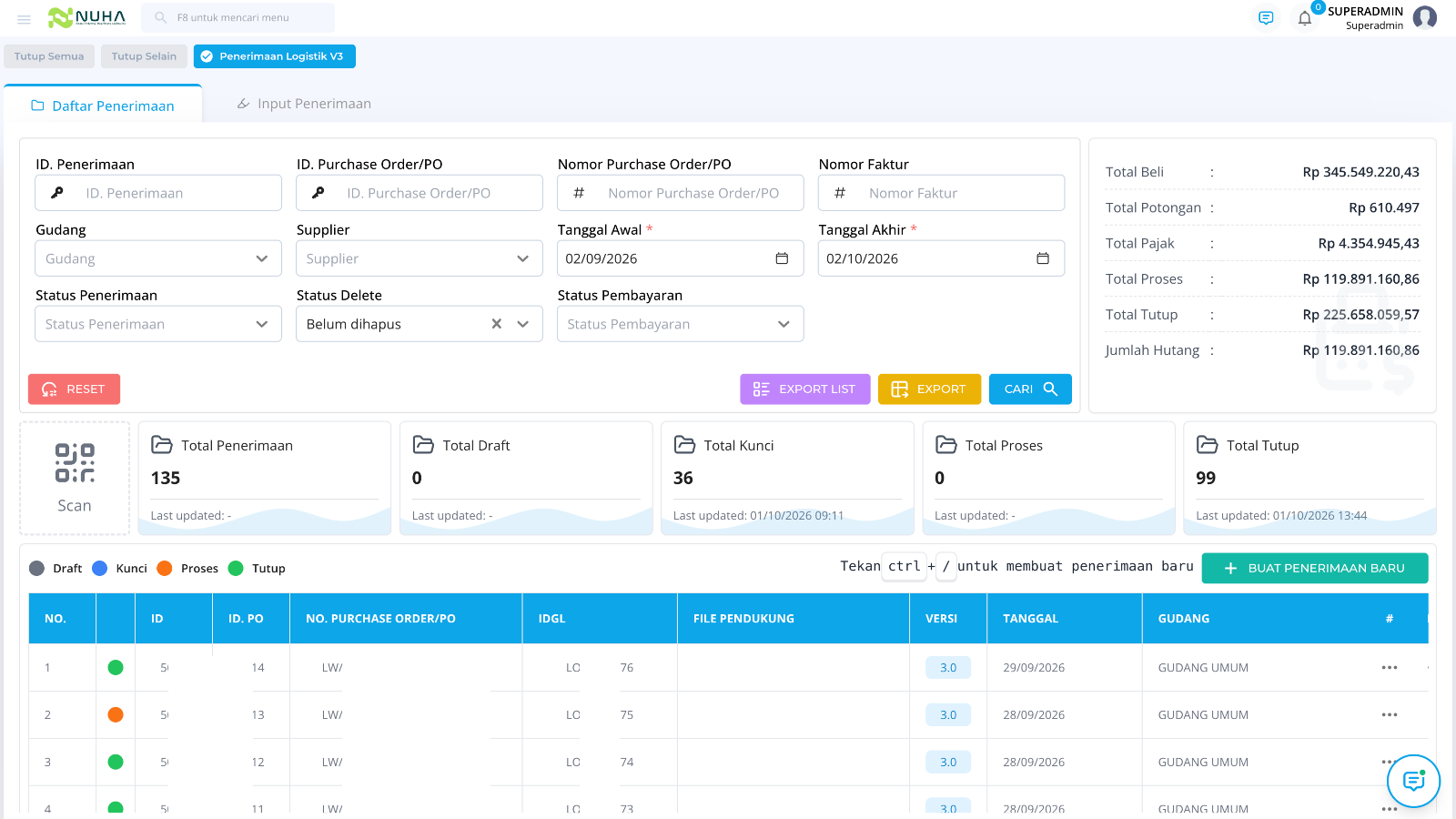The image size is (1456, 819).
Task: Open Tanggal Akhir calendar picker
Action: coord(1043,258)
